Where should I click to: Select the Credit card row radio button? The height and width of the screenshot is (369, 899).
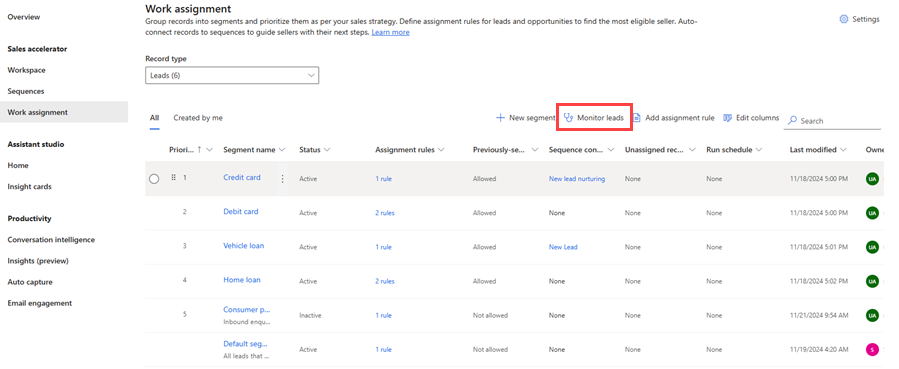click(x=154, y=179)
